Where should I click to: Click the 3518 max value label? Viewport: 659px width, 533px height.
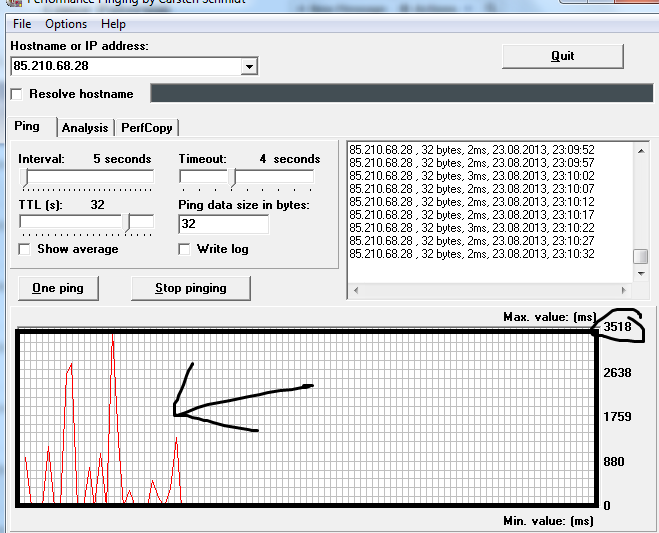(617, 327)
